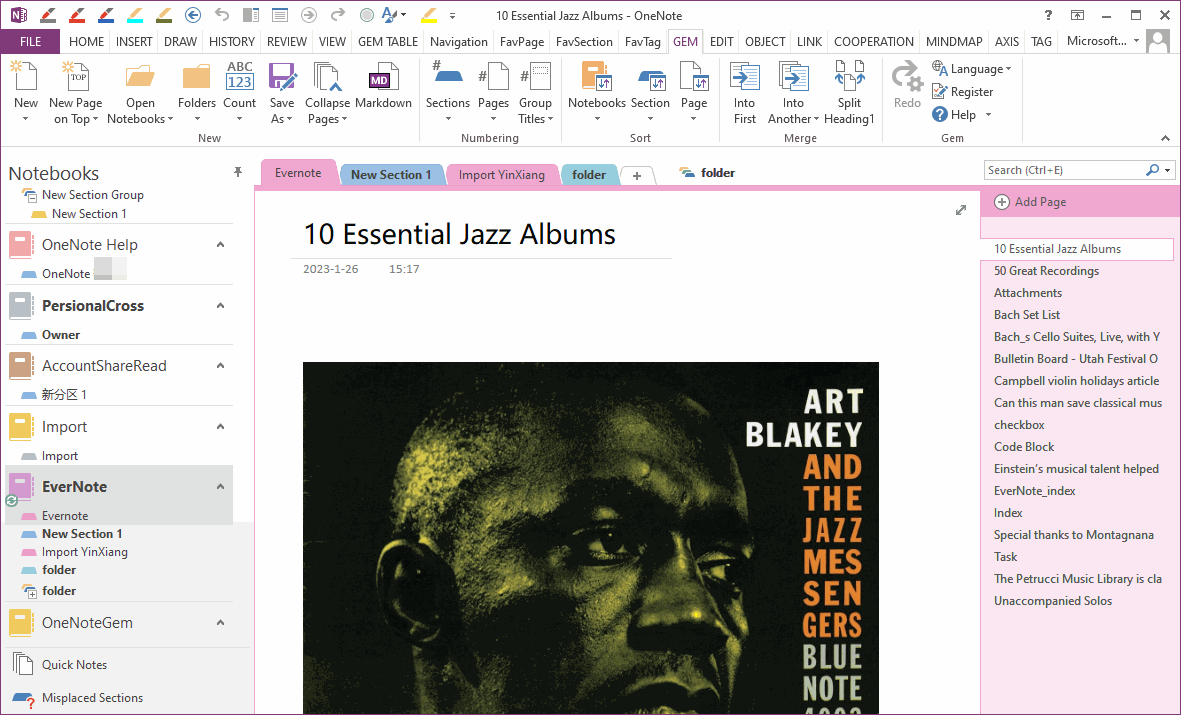This screenshot has height=715, width=1181.
Task: Click New Page on Top icon
Action: click(x=75, y=77)
